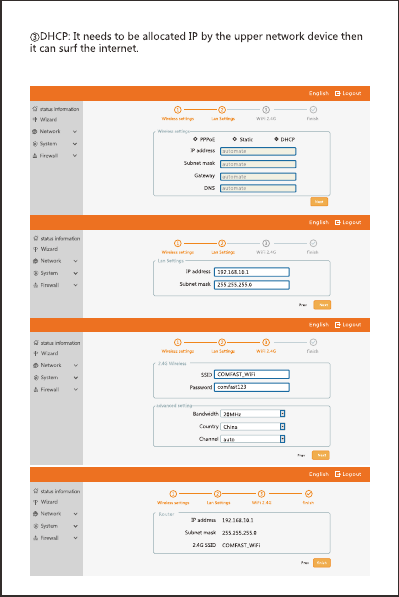Click the Network globe icon beside the Lan Settings form

click(36, 261)
